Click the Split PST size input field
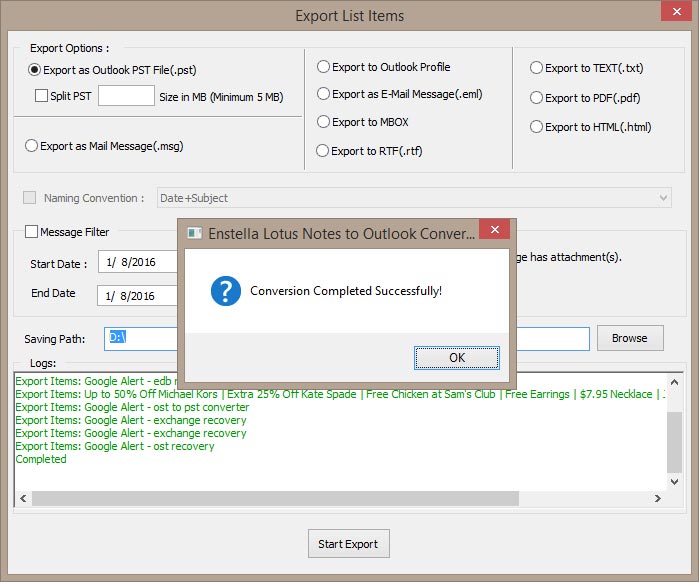The width and height of the screenshot is (699, 582). [126, 96]
